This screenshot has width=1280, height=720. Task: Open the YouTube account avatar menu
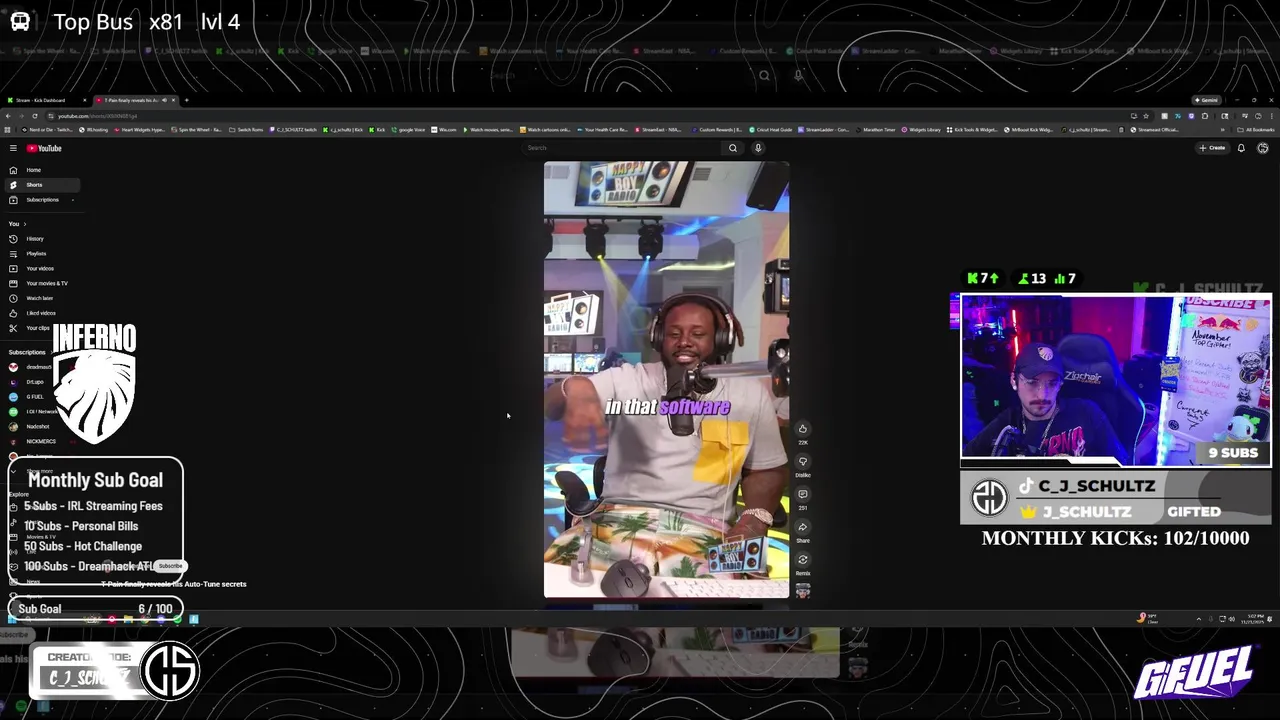[x=1263, y=148]
